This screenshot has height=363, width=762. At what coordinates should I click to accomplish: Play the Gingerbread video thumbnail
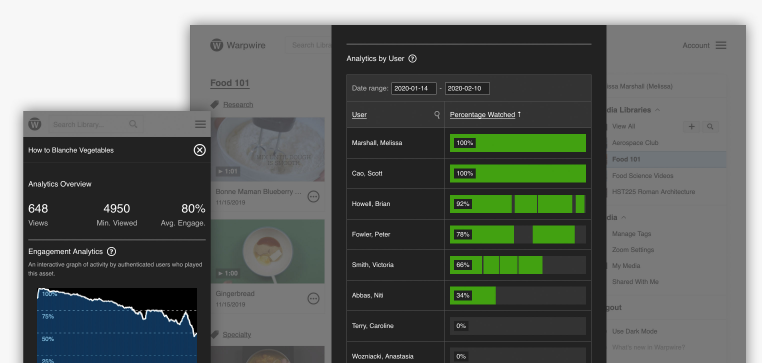point(268,251)
